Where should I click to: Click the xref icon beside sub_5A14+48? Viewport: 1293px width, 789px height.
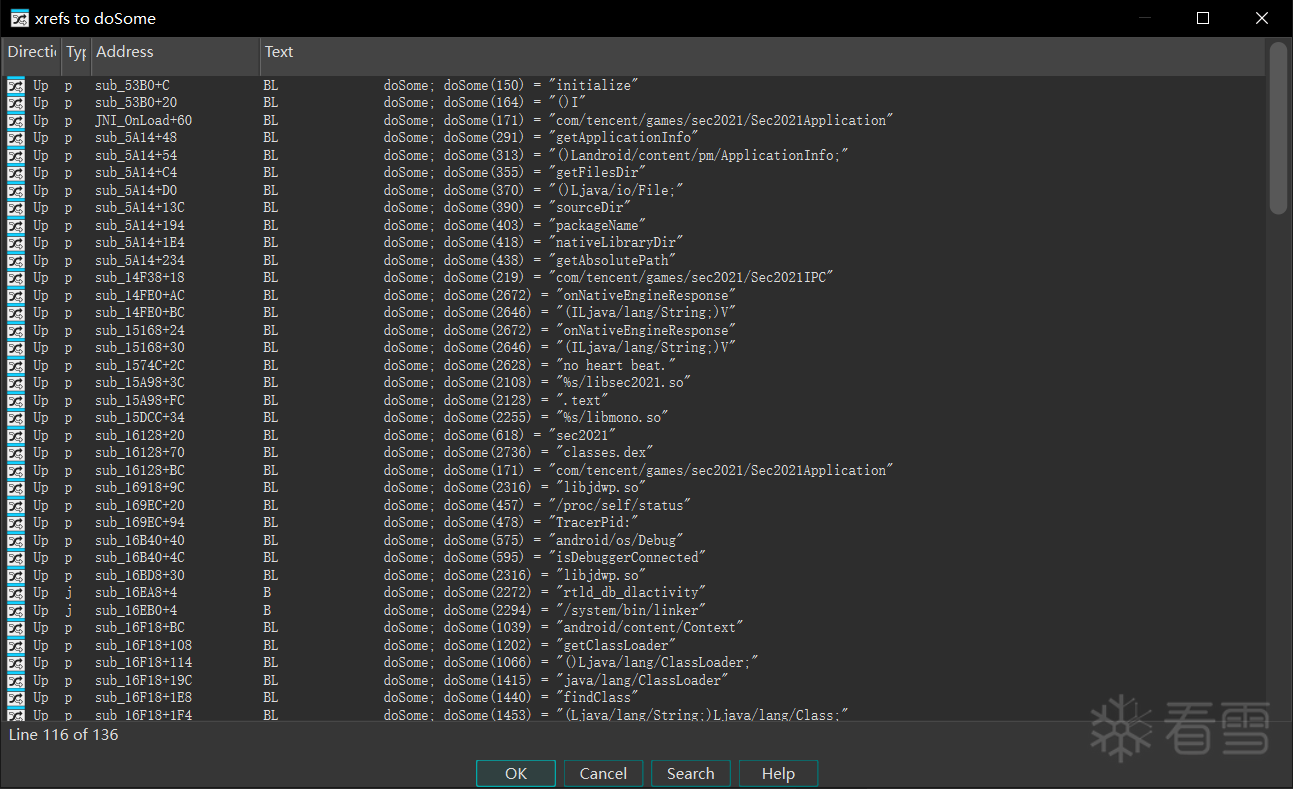[x=16, y=138]
